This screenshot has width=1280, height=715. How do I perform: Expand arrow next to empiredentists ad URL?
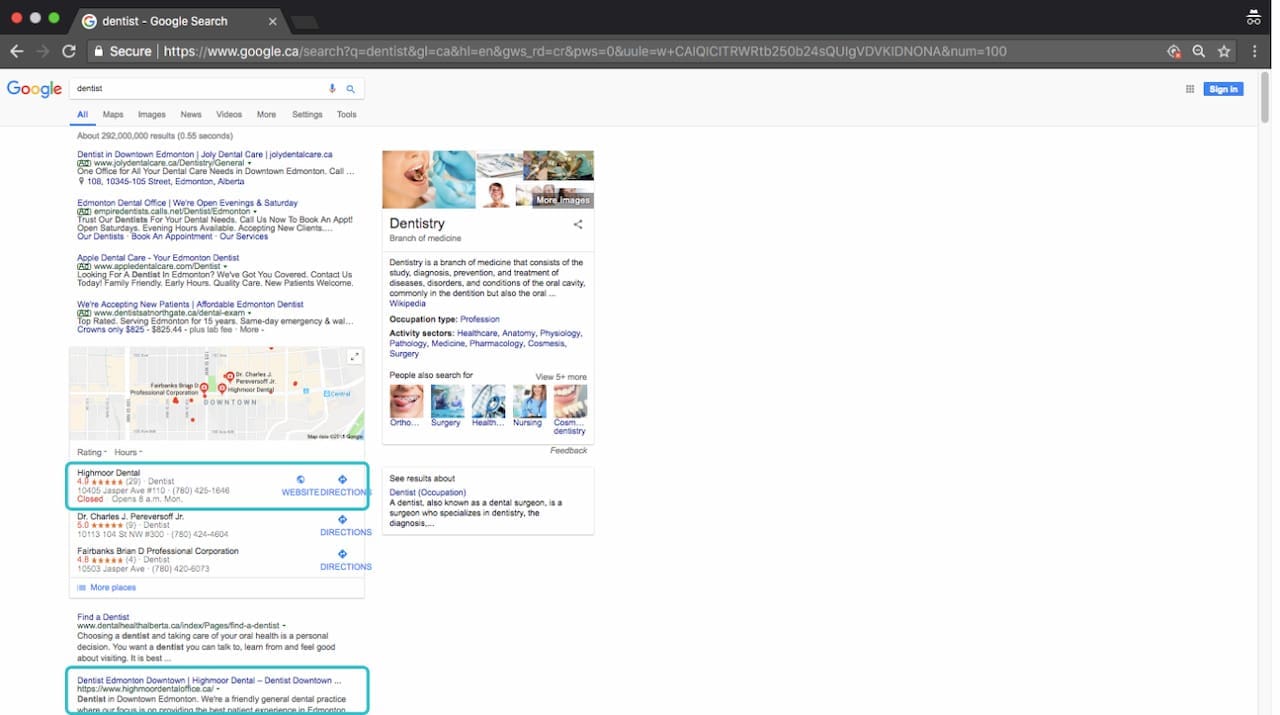pyautogui.click(x=254, y=212)
